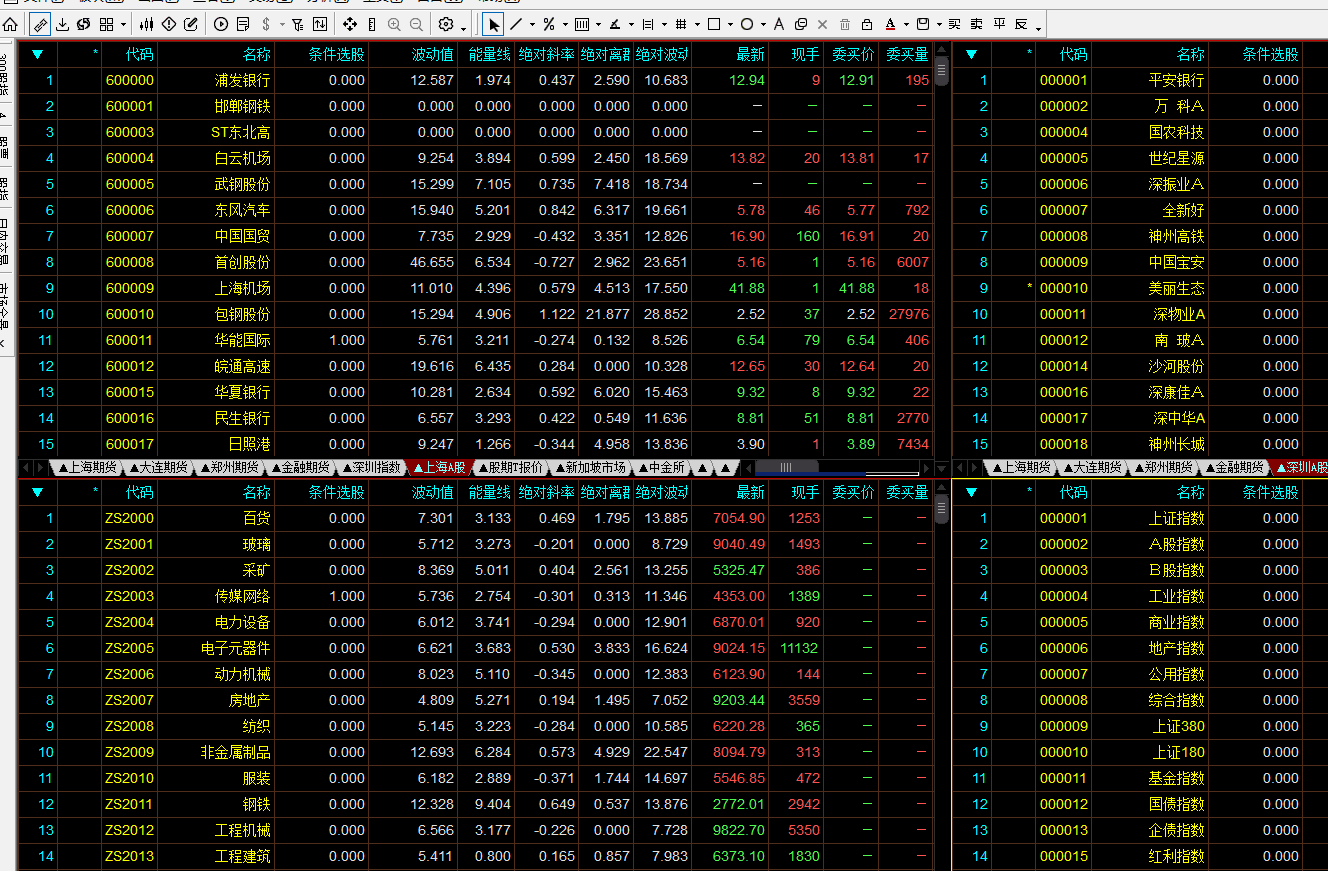Expand the rectangle shape tool dropdown
Viewport: 1328px width, 871px height.
730,25
